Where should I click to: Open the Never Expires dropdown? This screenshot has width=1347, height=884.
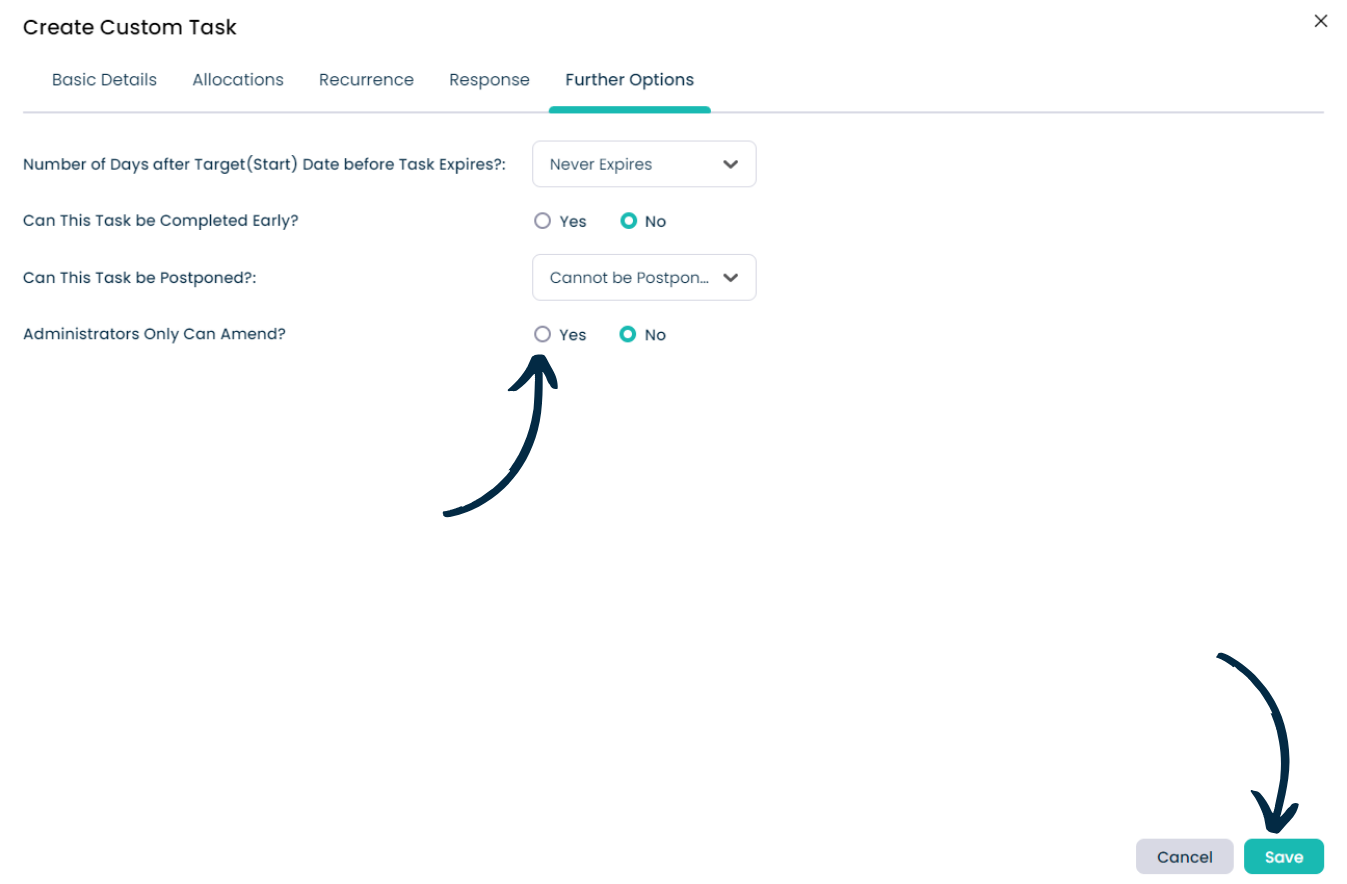tap(644, 164)
